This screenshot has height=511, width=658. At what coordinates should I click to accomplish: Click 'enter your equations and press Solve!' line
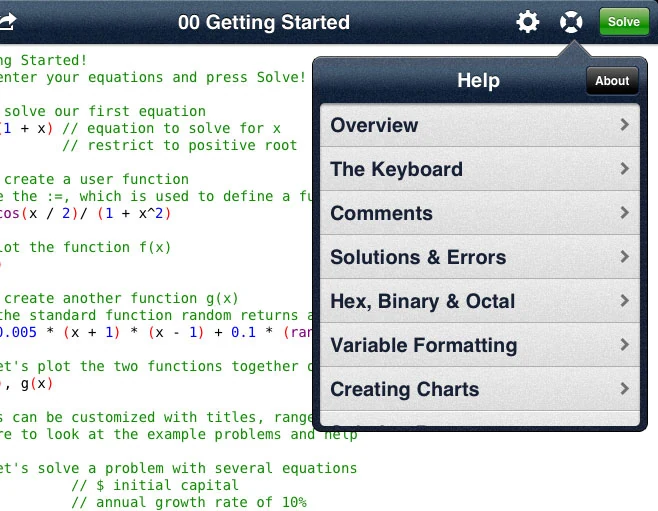(153, 77)
